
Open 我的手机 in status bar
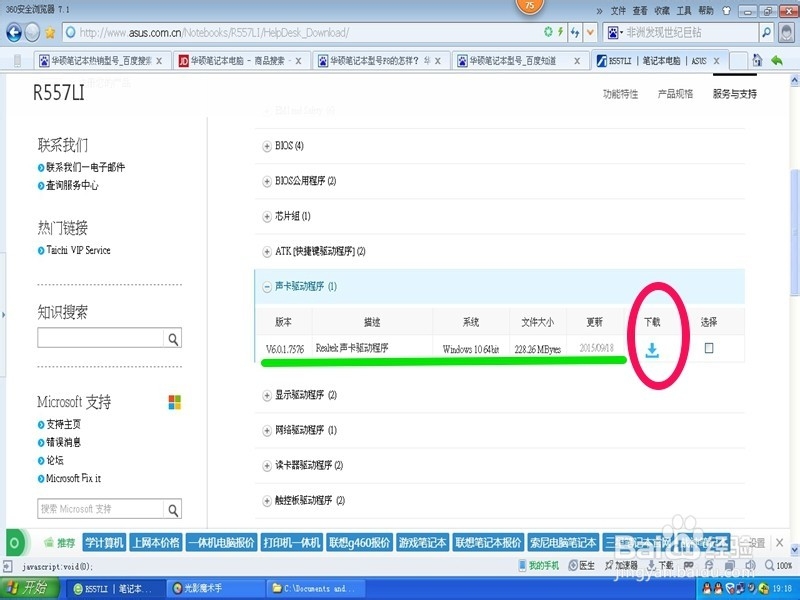point(538,565)
